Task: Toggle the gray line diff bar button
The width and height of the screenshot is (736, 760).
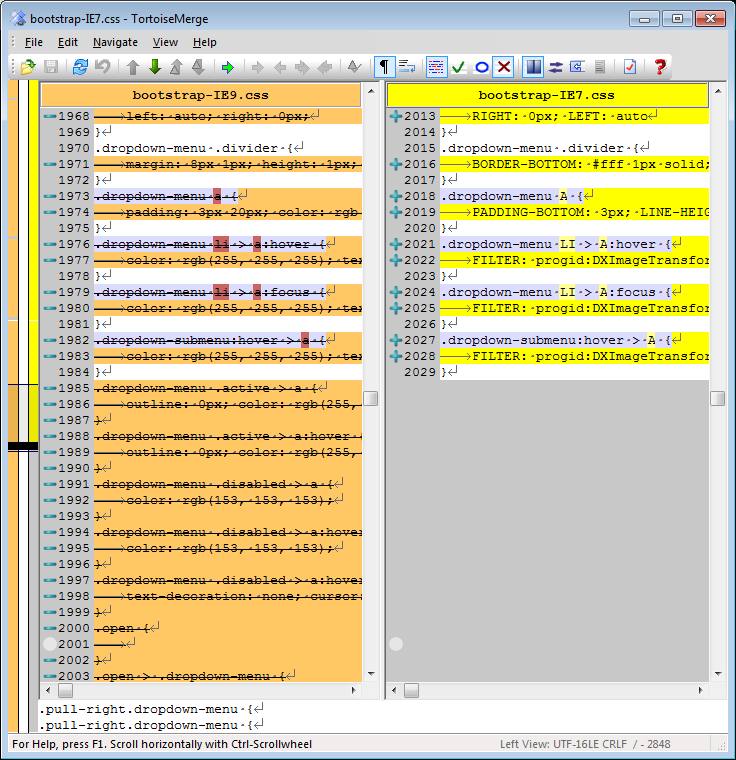Action: point(600,66)
